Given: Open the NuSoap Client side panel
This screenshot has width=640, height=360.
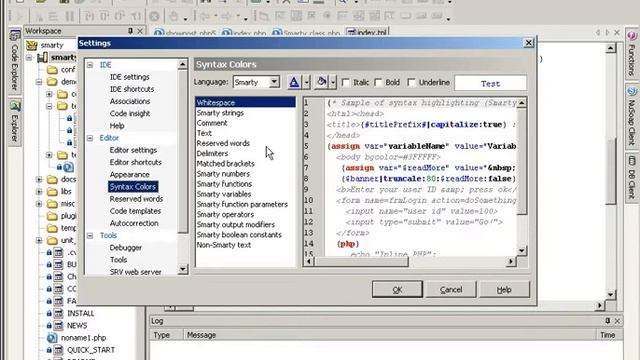Looking at the screenshot, I should (x=632, y=116).
